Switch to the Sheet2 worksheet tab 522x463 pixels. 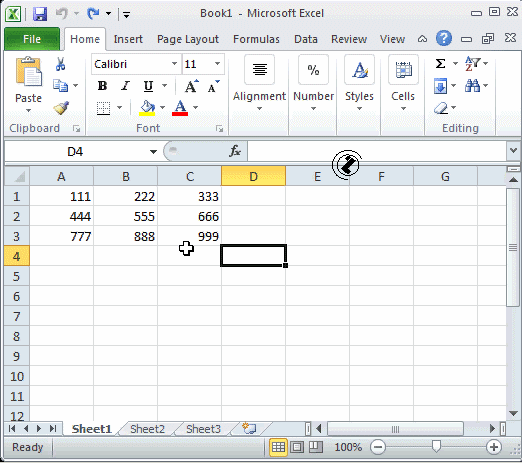coord(147,429)
